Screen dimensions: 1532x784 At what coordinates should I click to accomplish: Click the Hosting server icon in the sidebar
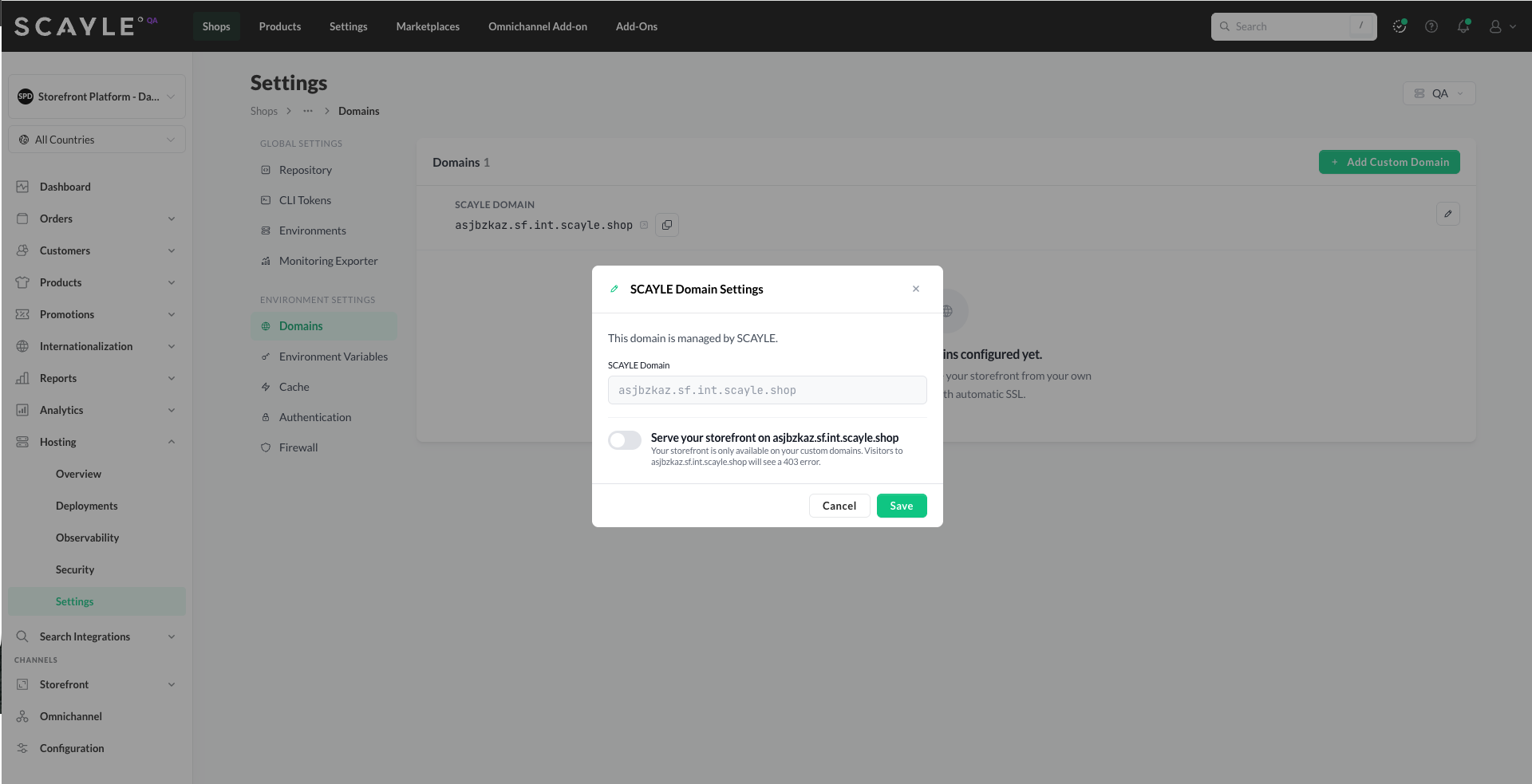coord(22,442)
